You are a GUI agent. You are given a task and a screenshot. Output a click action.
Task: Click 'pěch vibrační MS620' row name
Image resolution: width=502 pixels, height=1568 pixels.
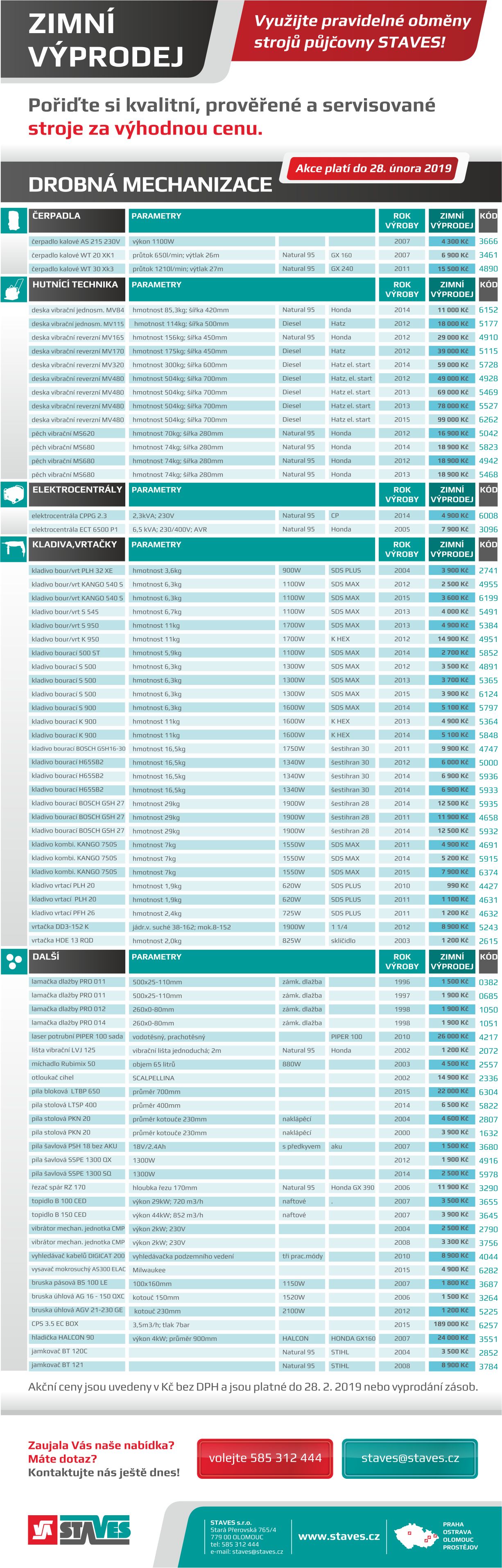coord(63,433)
